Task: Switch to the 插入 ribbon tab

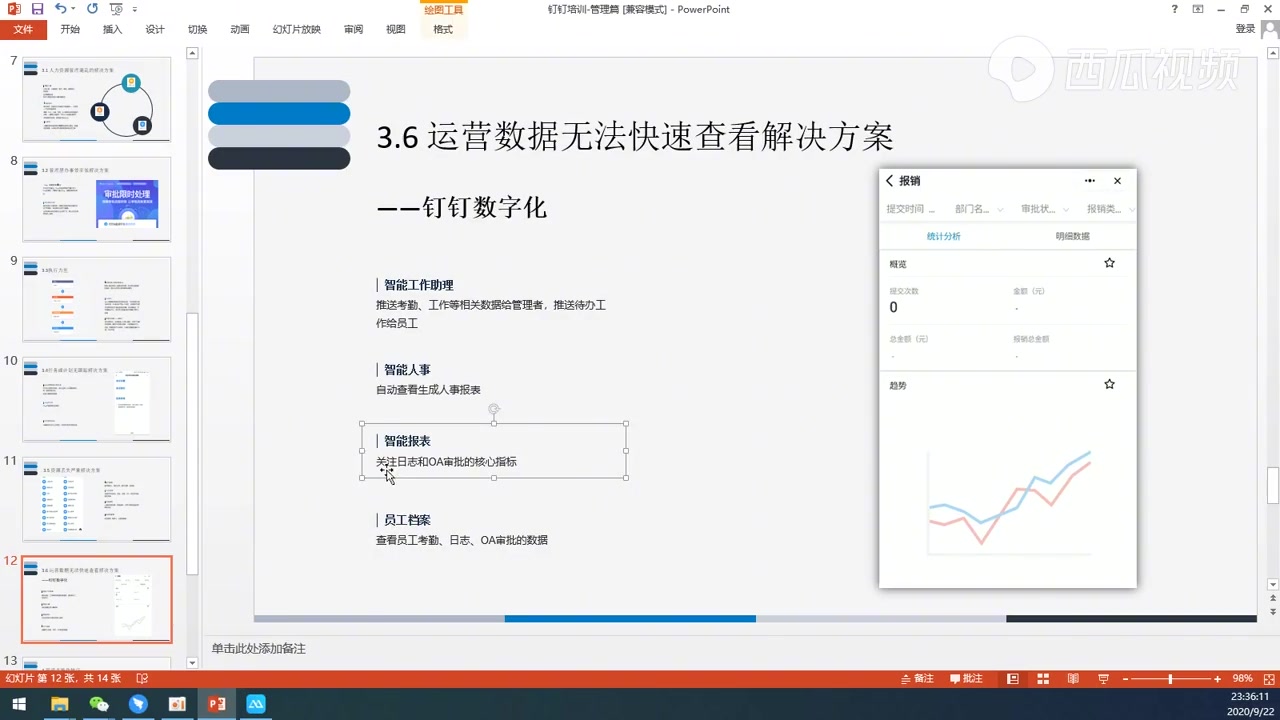Action: coord(112,29)
